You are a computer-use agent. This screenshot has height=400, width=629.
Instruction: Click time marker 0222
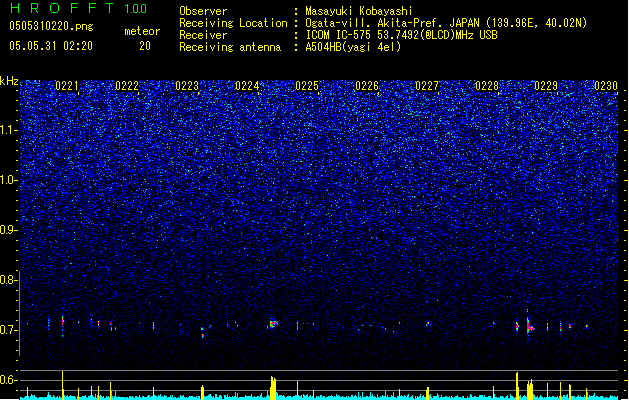127,86
